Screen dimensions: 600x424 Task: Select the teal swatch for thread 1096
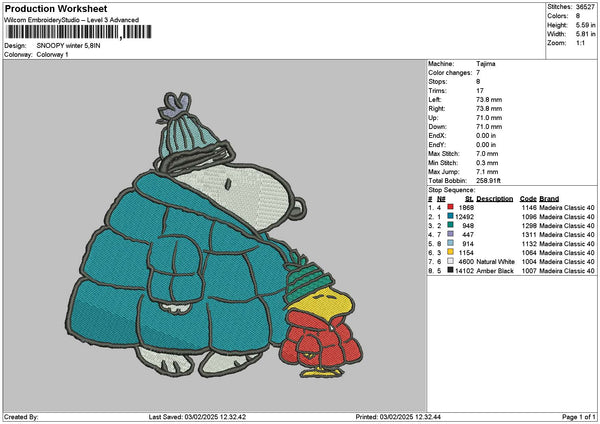(450, 216)
